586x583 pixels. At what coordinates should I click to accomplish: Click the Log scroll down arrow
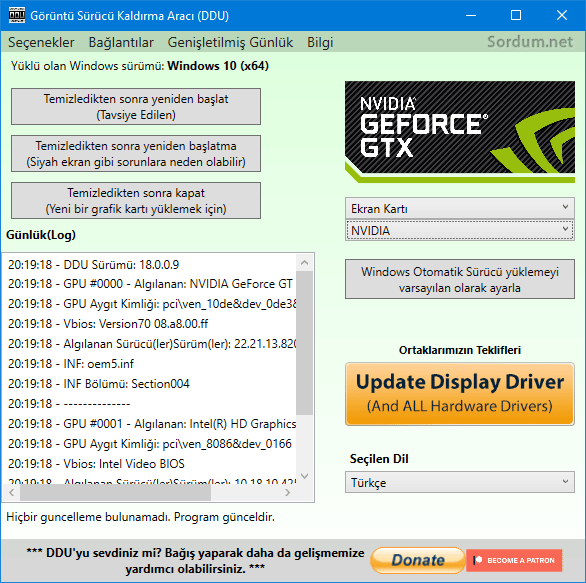[x=305, y=476]
